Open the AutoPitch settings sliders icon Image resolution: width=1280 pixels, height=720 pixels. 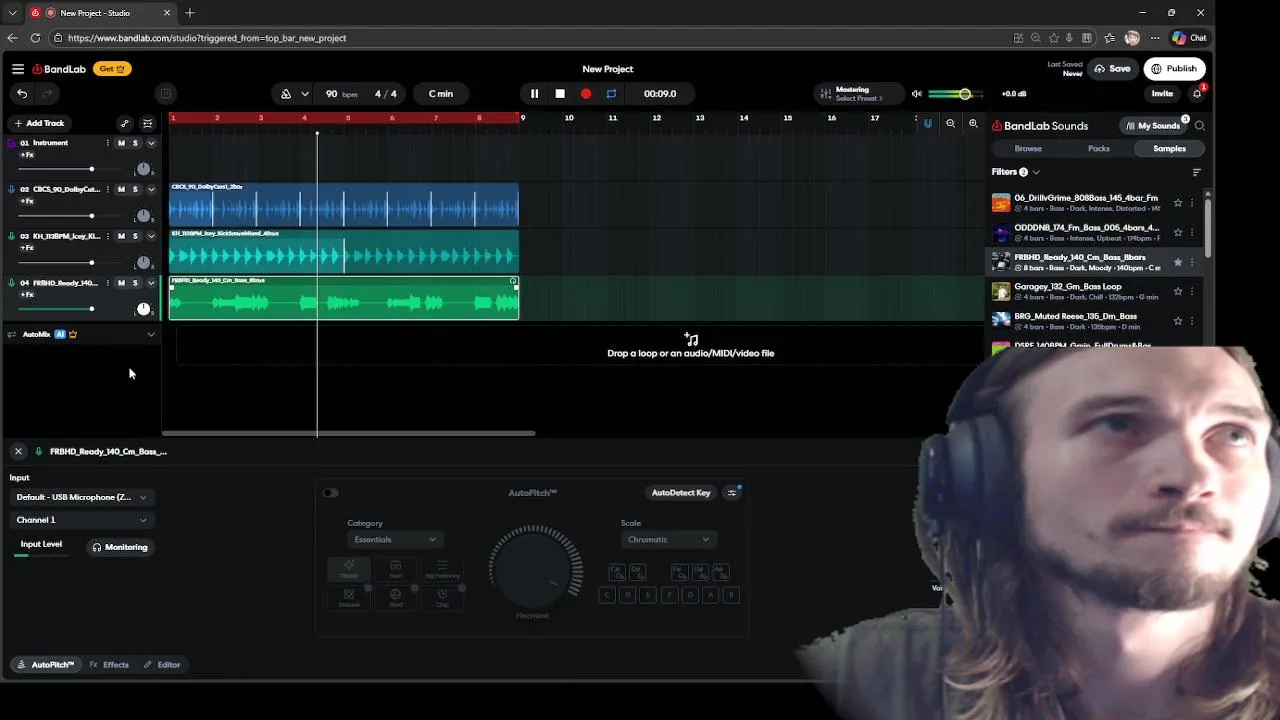click(x=732, y=493)
